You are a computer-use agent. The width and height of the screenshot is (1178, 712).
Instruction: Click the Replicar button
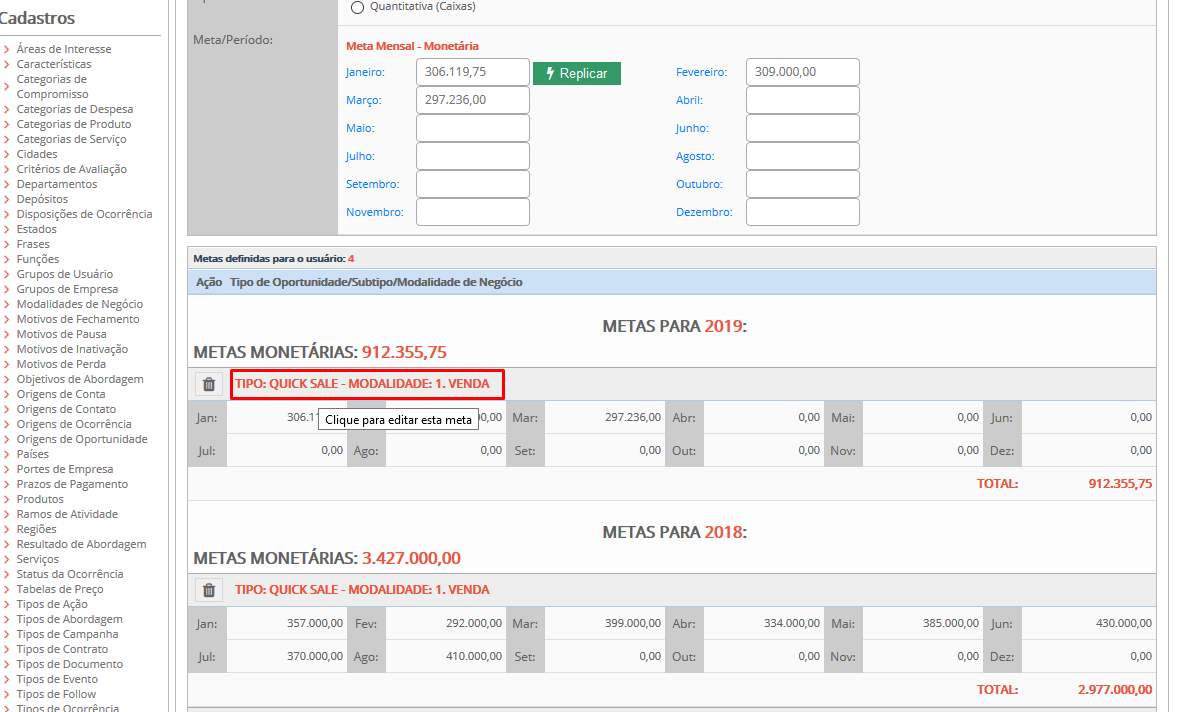tap(577, 73)
